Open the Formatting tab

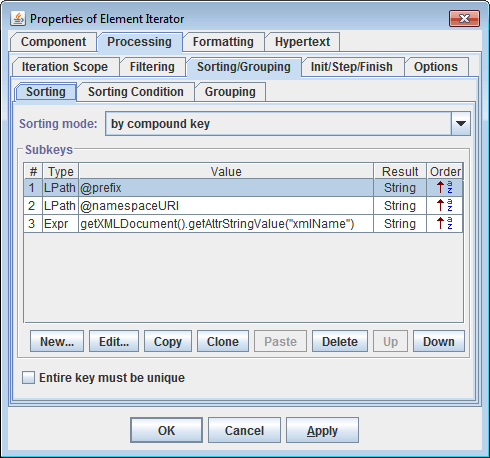coord(223,42)
